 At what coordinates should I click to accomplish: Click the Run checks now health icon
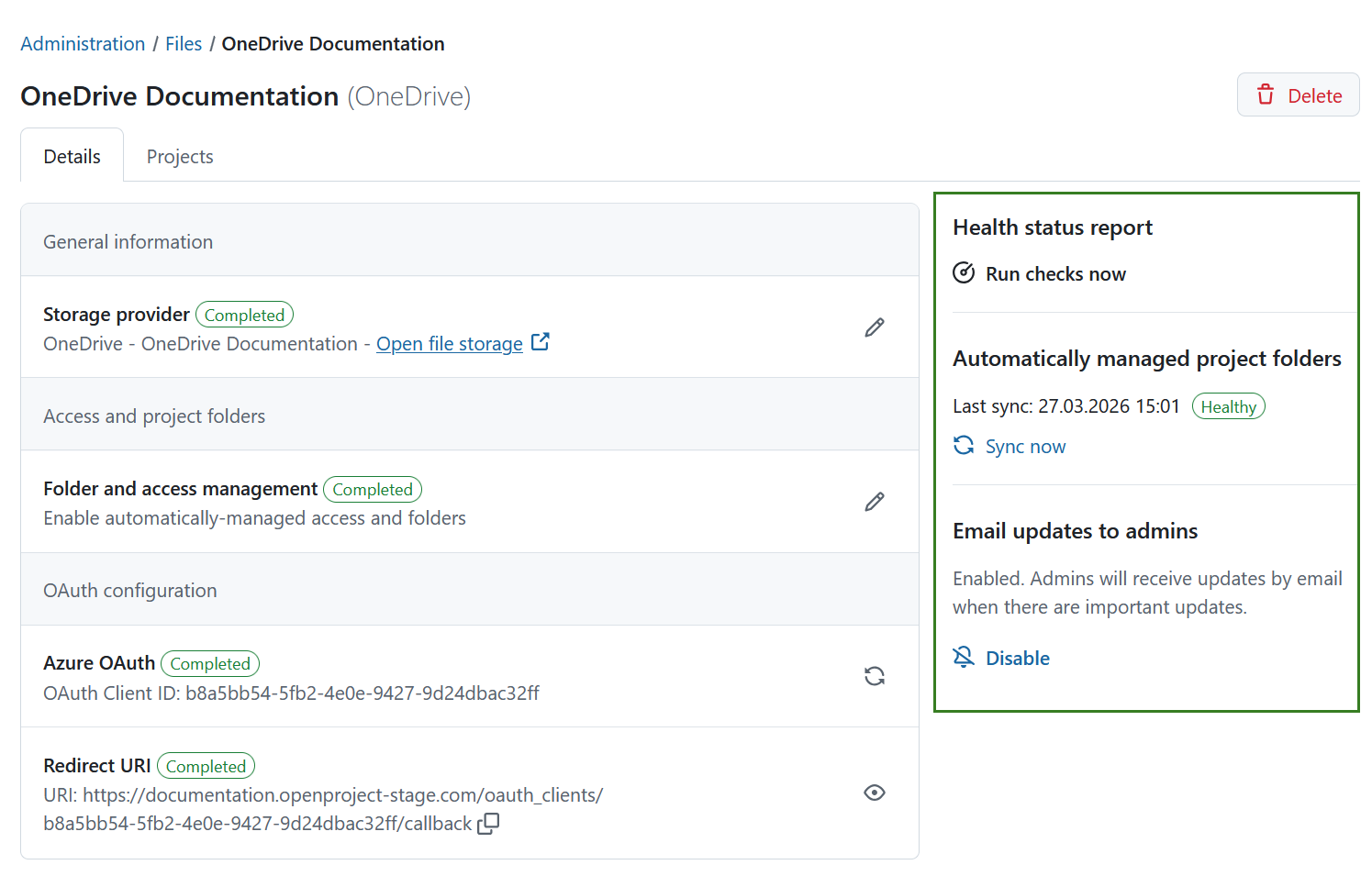click(x=963, y=272)
